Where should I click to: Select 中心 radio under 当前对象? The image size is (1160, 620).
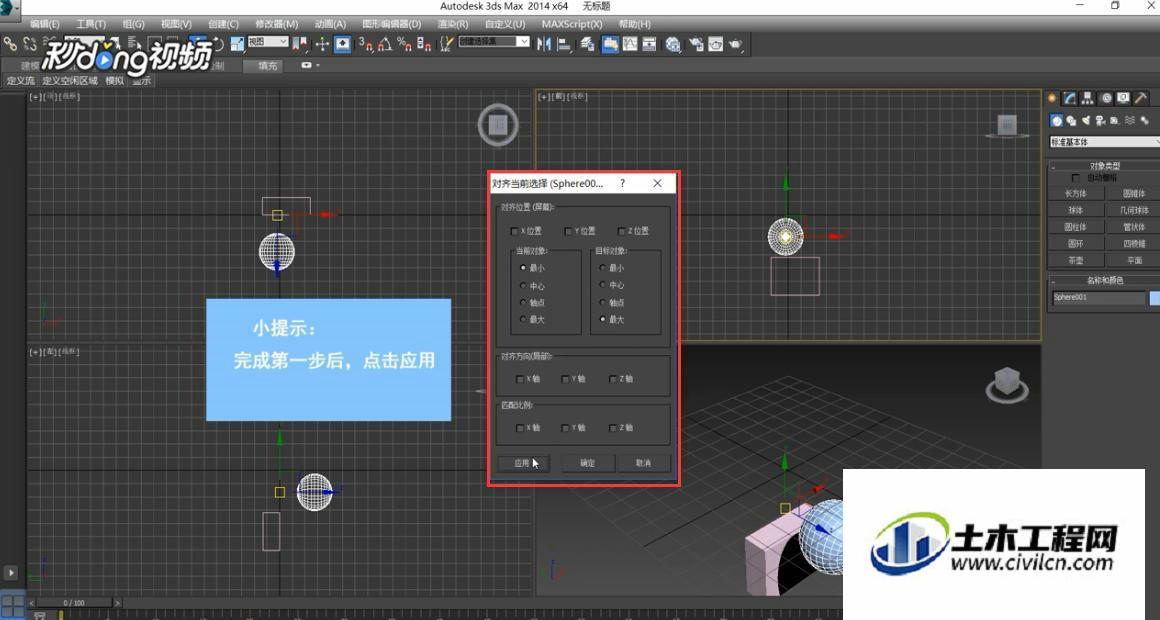point(524,286)
